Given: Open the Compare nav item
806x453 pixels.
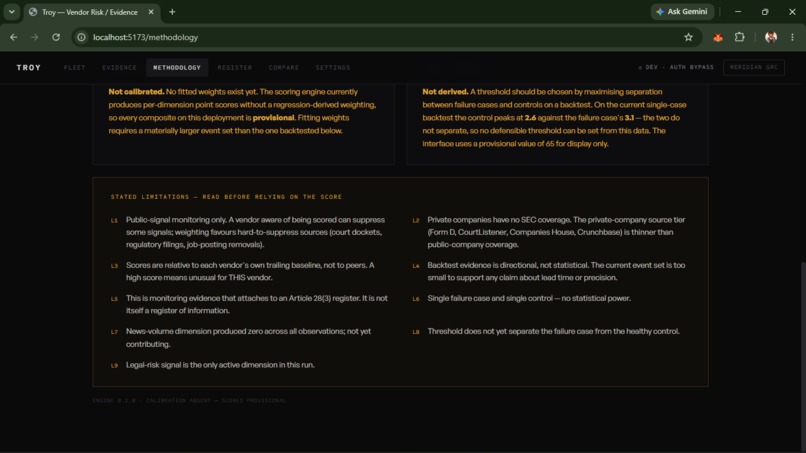Looking at the screenshot, I should click(284, 67).
